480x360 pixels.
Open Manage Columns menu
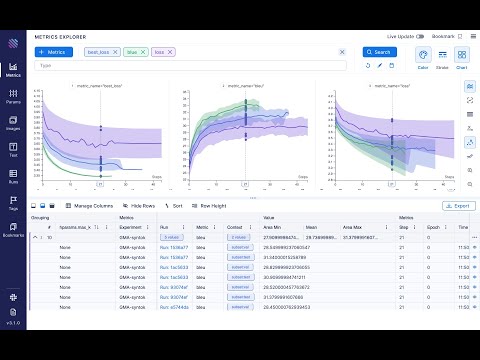(x=89, y=206)
